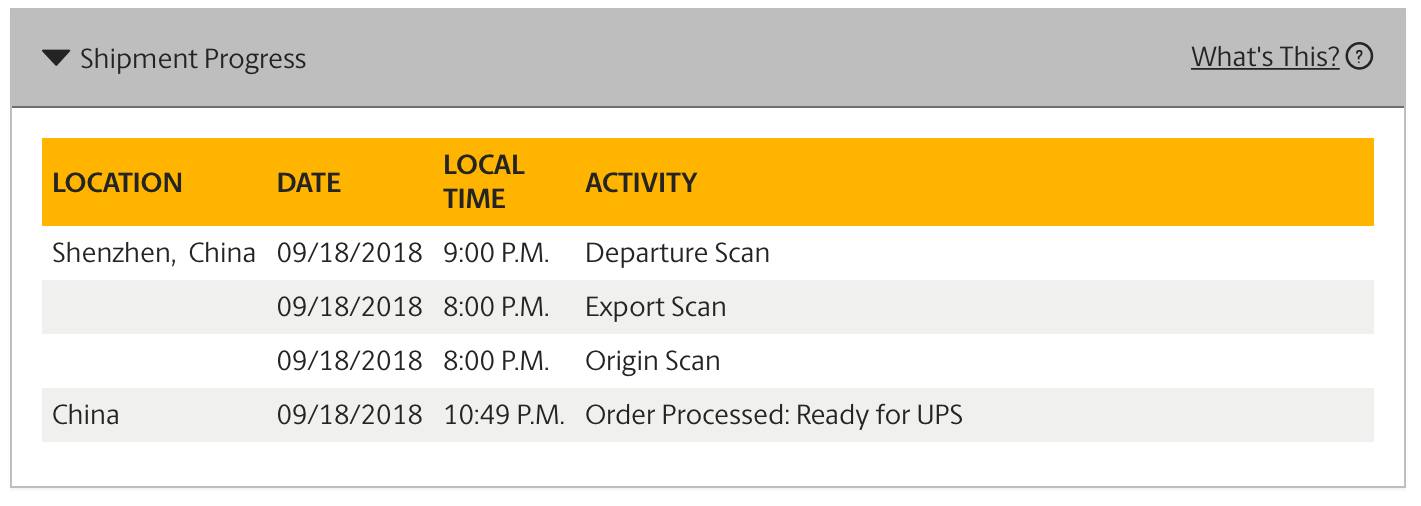Click the ACTIVITY column header

point(641,183)
